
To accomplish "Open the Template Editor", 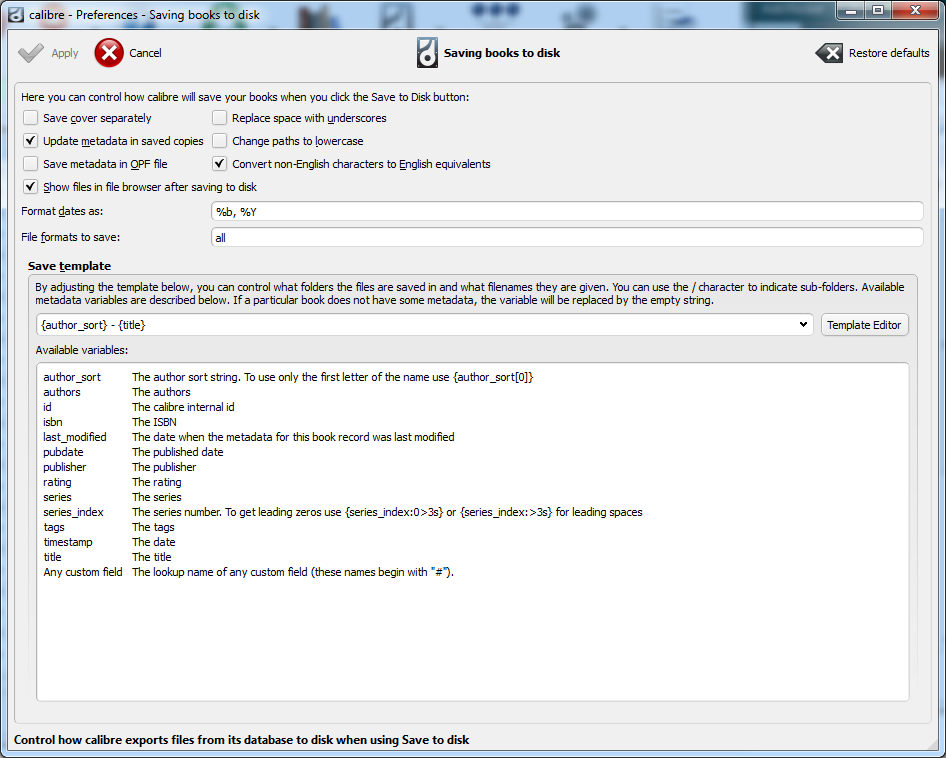I will pos(864,325).
